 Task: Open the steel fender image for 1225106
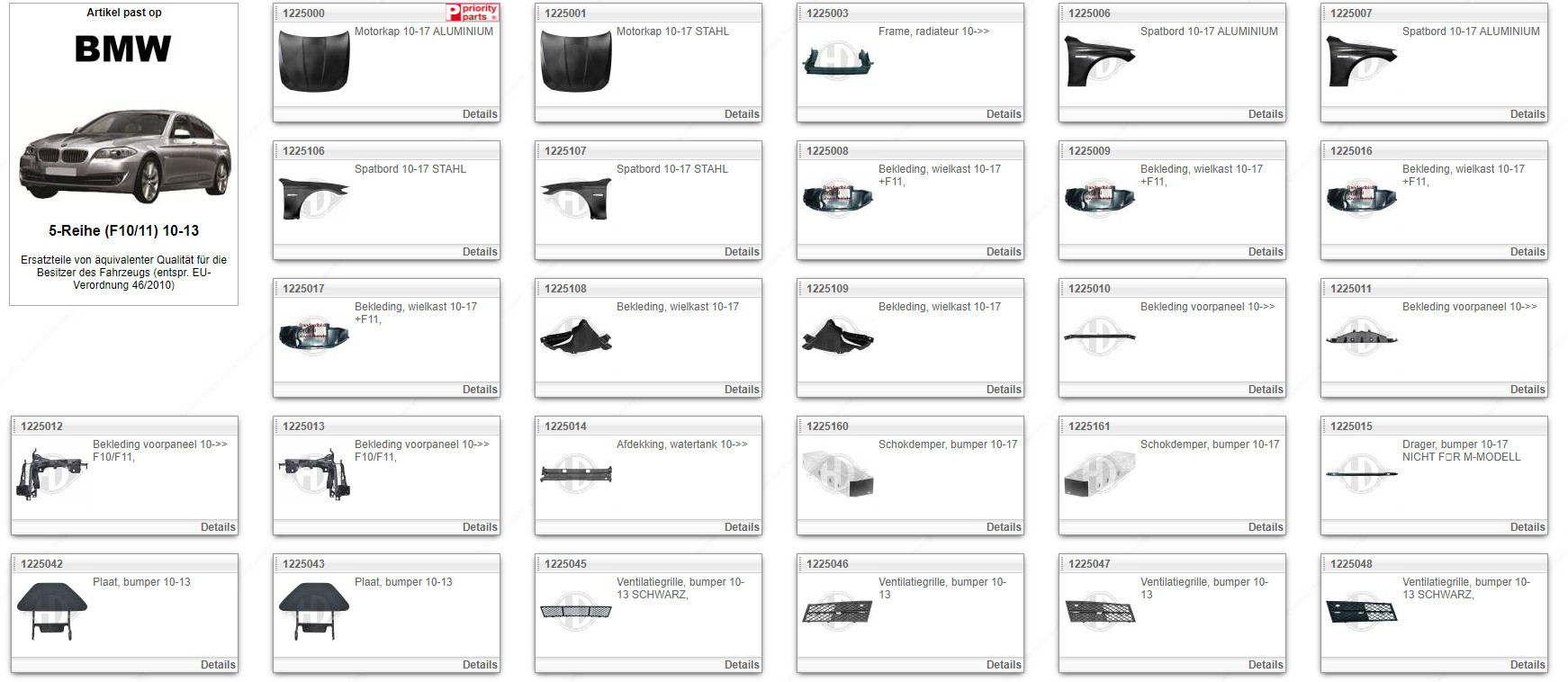tap(314, 199)
